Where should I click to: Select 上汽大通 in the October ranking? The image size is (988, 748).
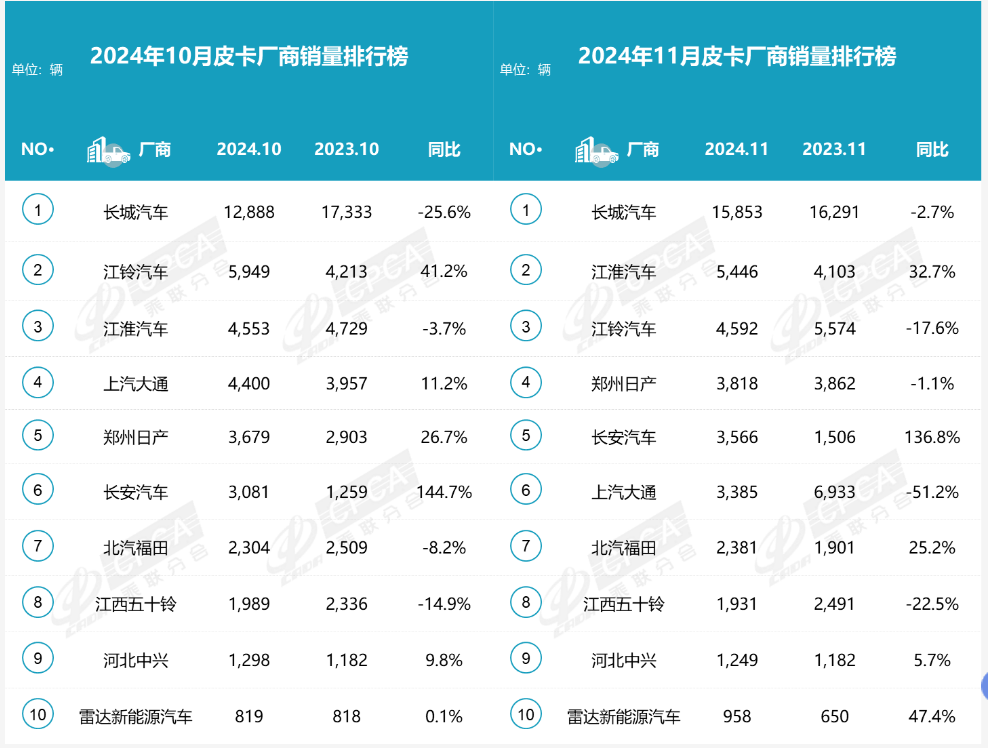pos(135,384)
